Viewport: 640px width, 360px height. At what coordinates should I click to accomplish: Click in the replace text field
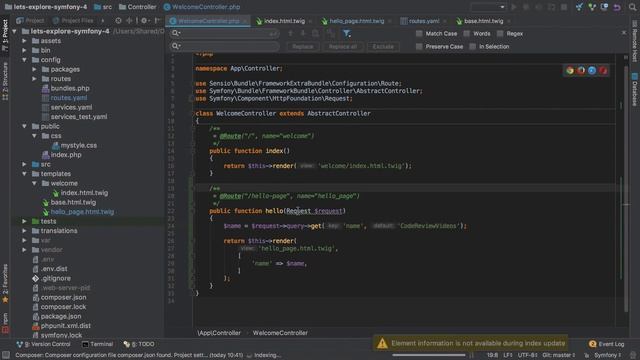pyautogui.click(x=224, y=47)
